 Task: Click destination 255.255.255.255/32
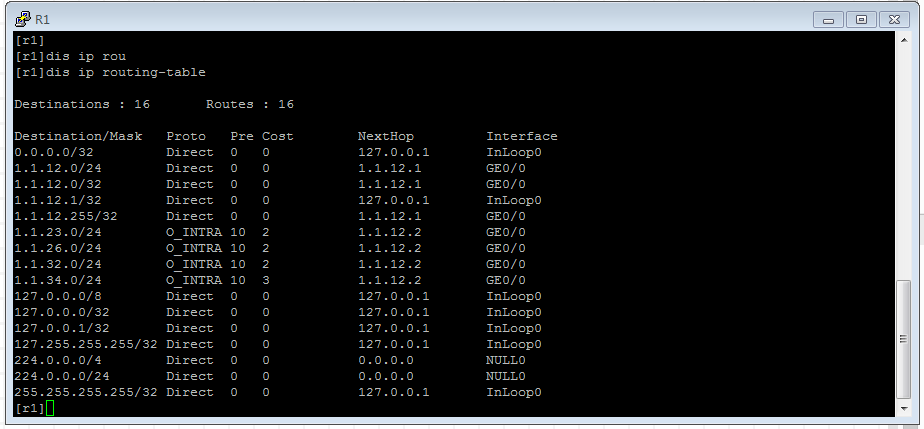(86, 392)
